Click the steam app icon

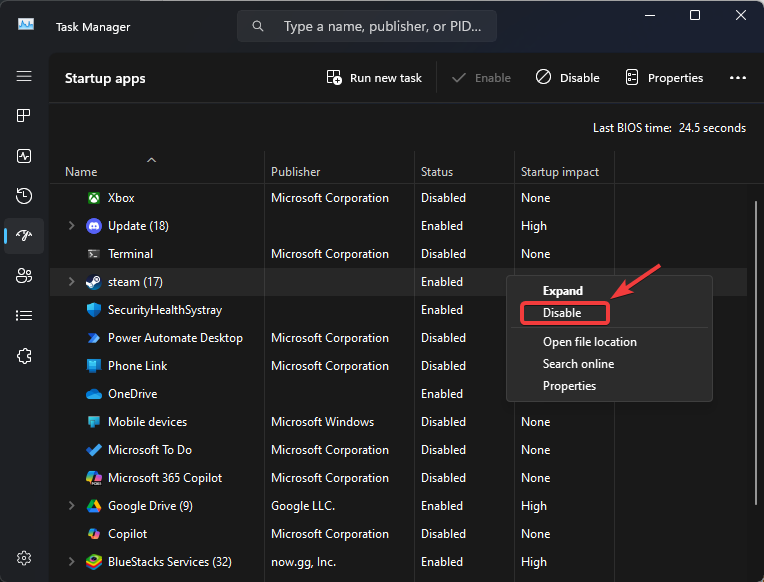click(x=94, y=282)
